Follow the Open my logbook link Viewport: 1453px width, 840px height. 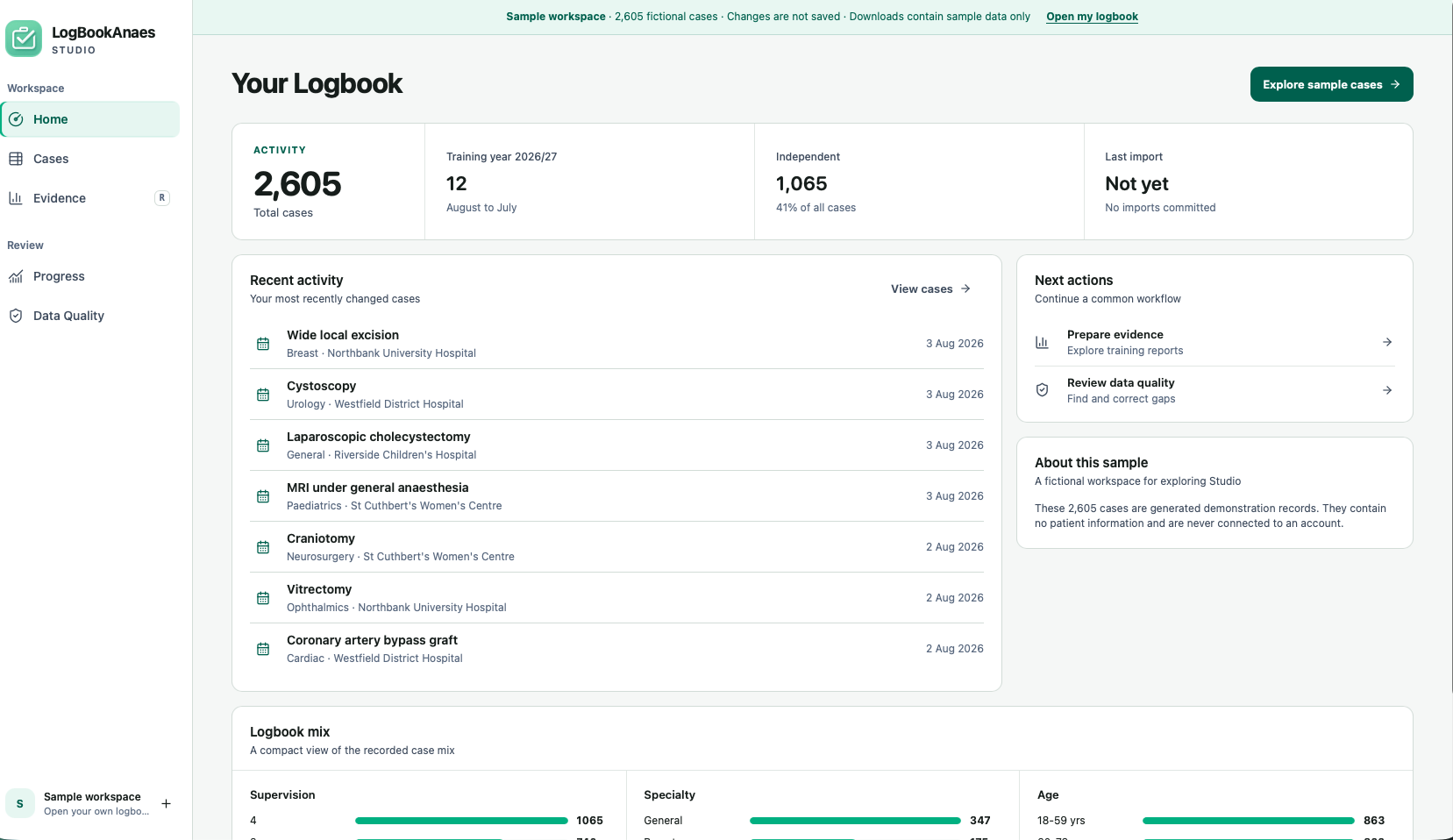(1092, 17)
